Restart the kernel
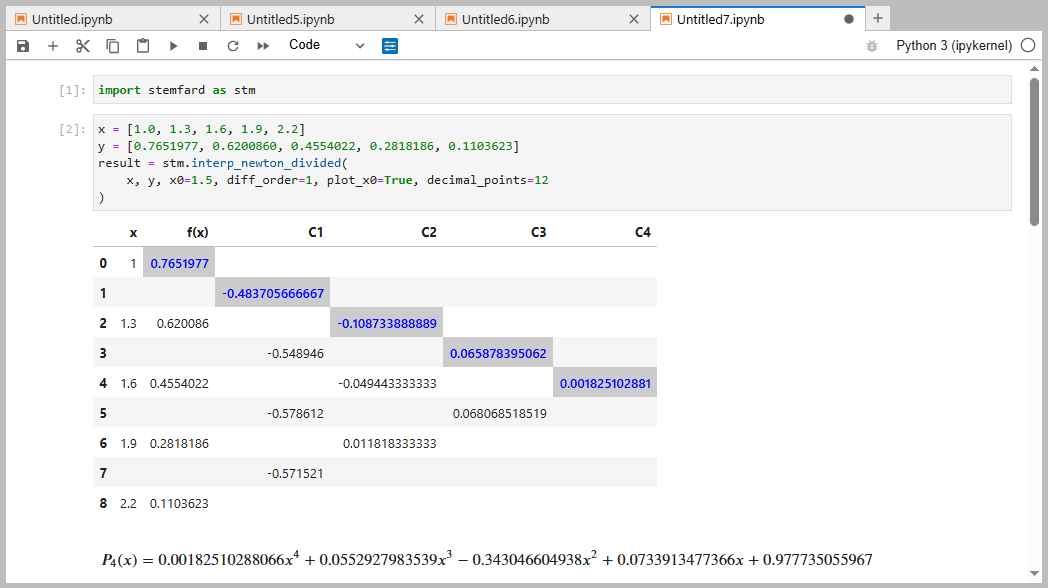This screenshot has height=588, width=1048. (233, 46)
